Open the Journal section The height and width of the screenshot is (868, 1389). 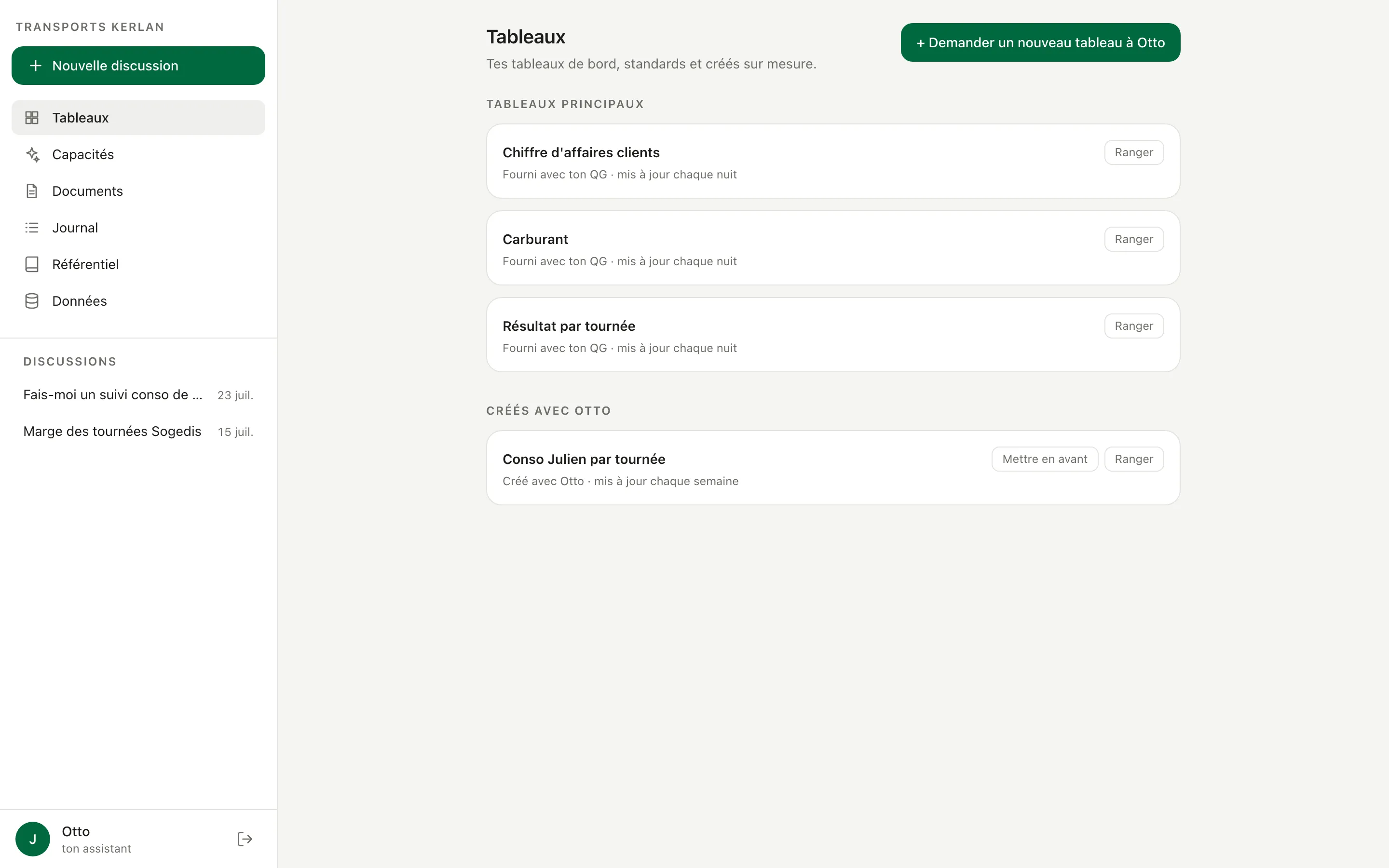click(x=138, y=228)
